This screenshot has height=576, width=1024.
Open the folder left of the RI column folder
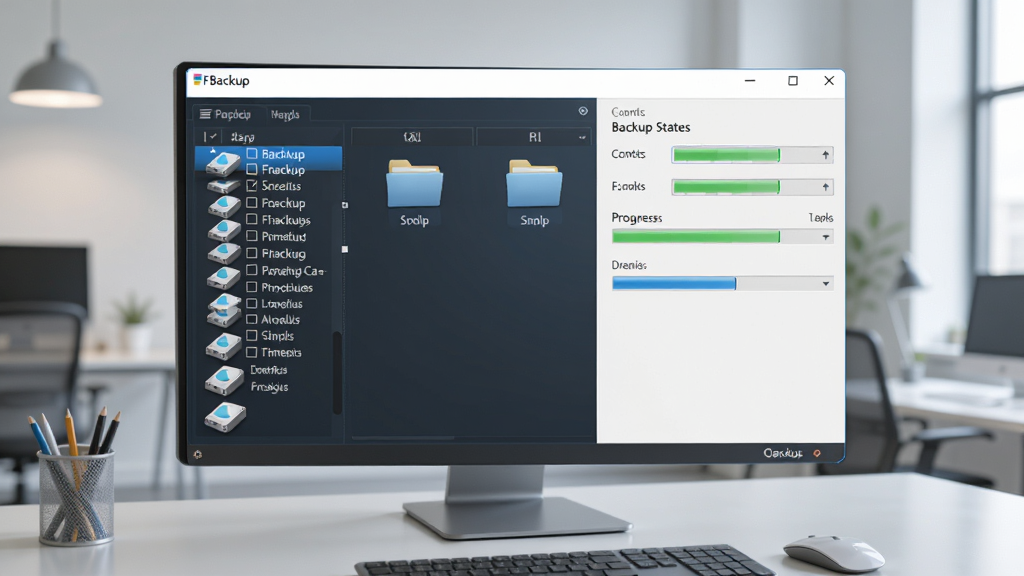point(414,184)
